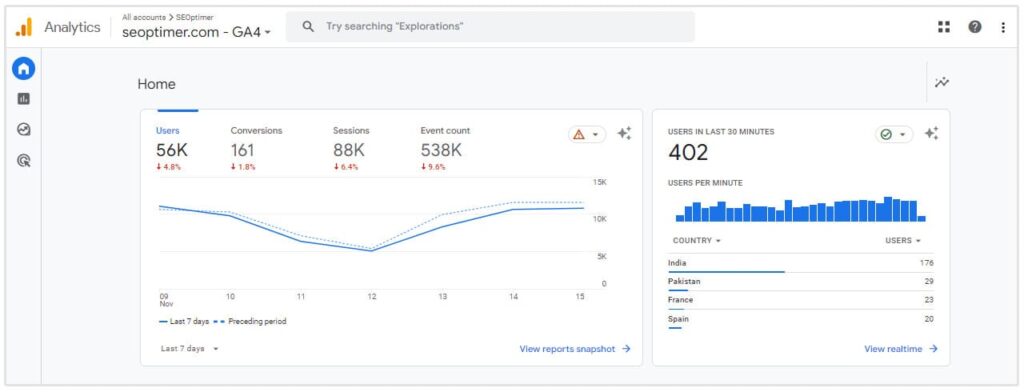
Task: Open the three-dot more options menu
Action: 1003,27
